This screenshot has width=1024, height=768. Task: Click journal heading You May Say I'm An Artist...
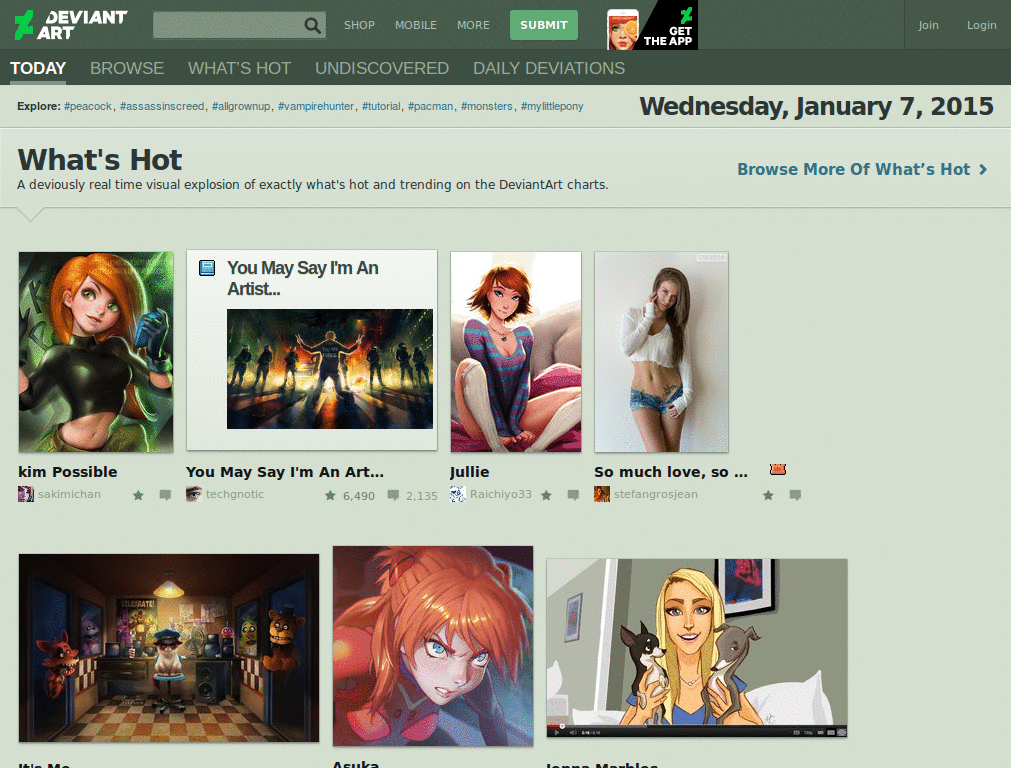303,278
